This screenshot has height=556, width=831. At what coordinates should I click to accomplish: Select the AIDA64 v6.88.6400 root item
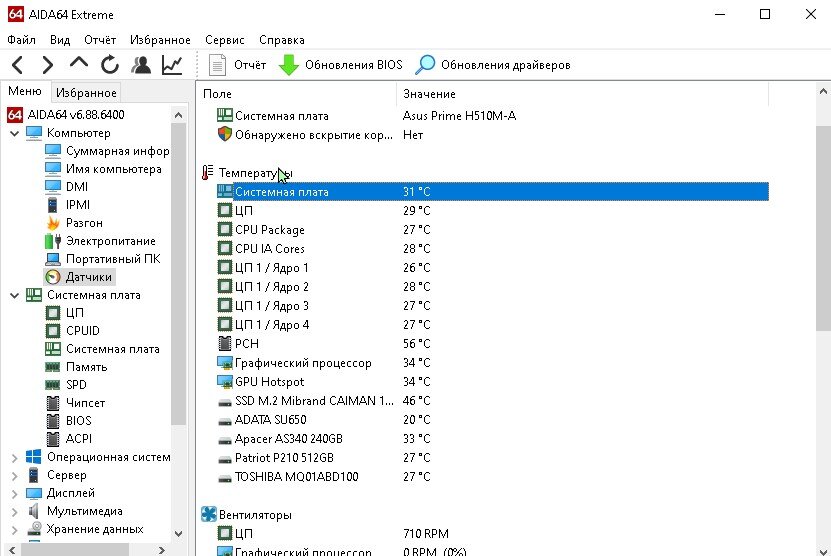pos(76,114)
